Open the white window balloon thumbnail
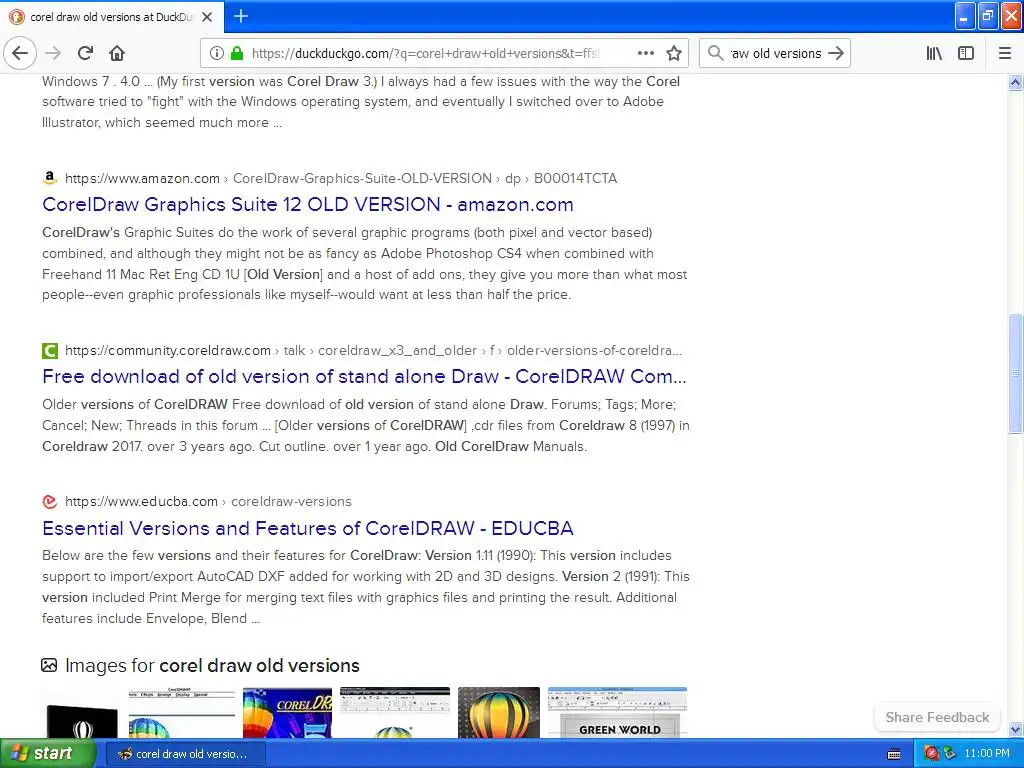The image size is (1024, 768). point(182,712)
